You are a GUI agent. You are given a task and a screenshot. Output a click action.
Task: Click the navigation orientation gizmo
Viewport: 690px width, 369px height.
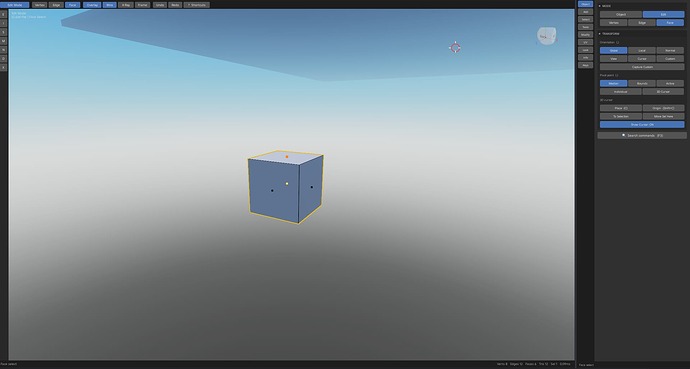click(x=547, y=36)
